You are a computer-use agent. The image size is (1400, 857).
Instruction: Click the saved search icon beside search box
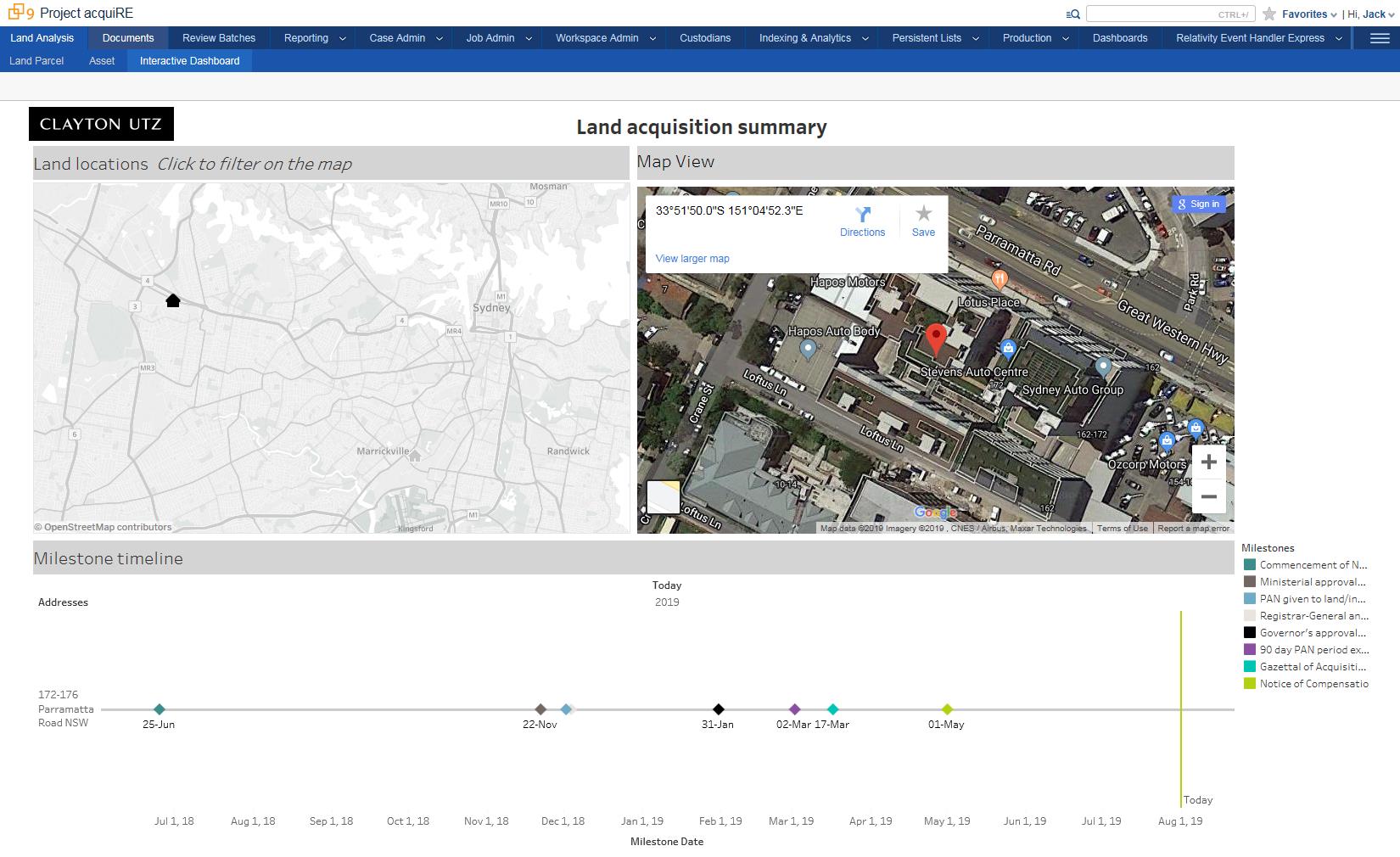pyautogui.click(x=1073, y=14)
